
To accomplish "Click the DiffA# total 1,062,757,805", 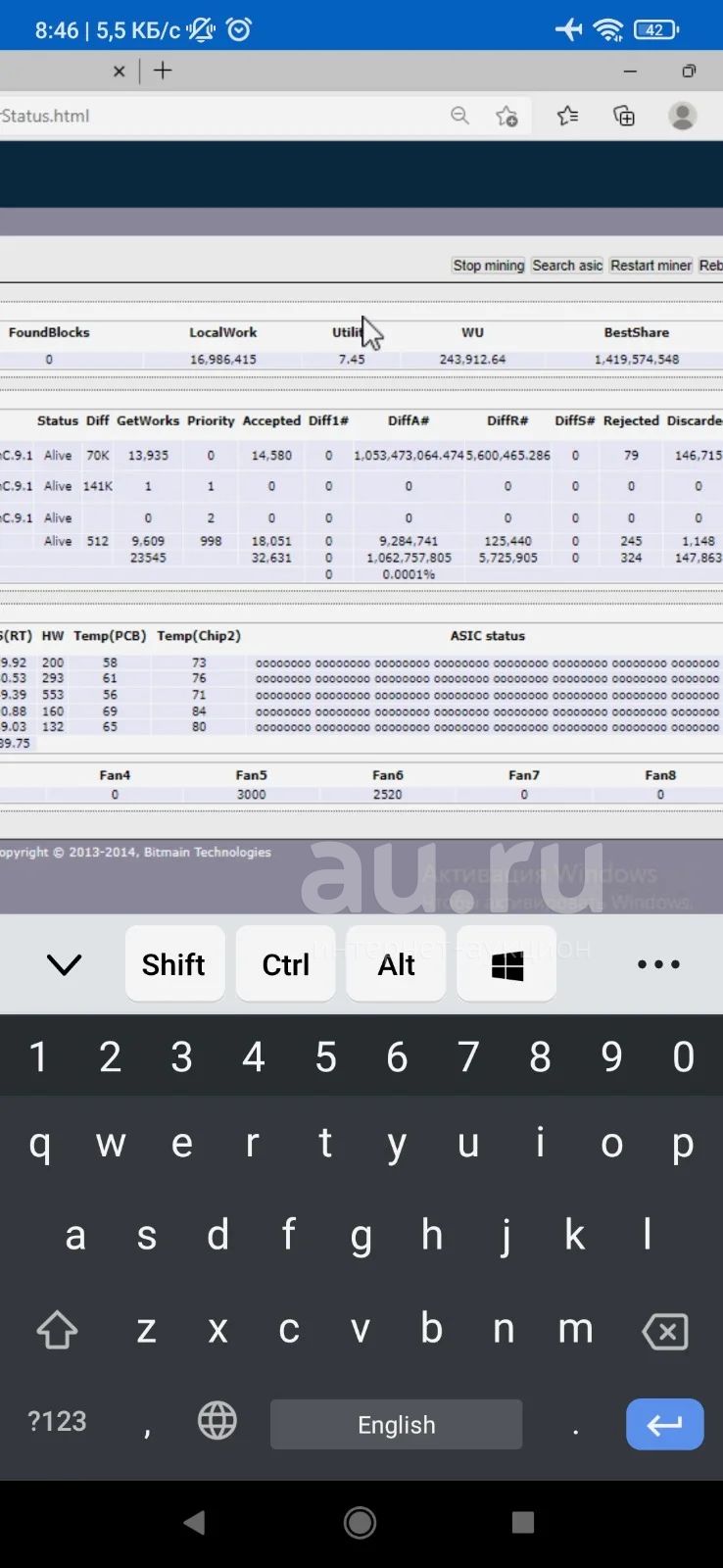I will point(409,558).
